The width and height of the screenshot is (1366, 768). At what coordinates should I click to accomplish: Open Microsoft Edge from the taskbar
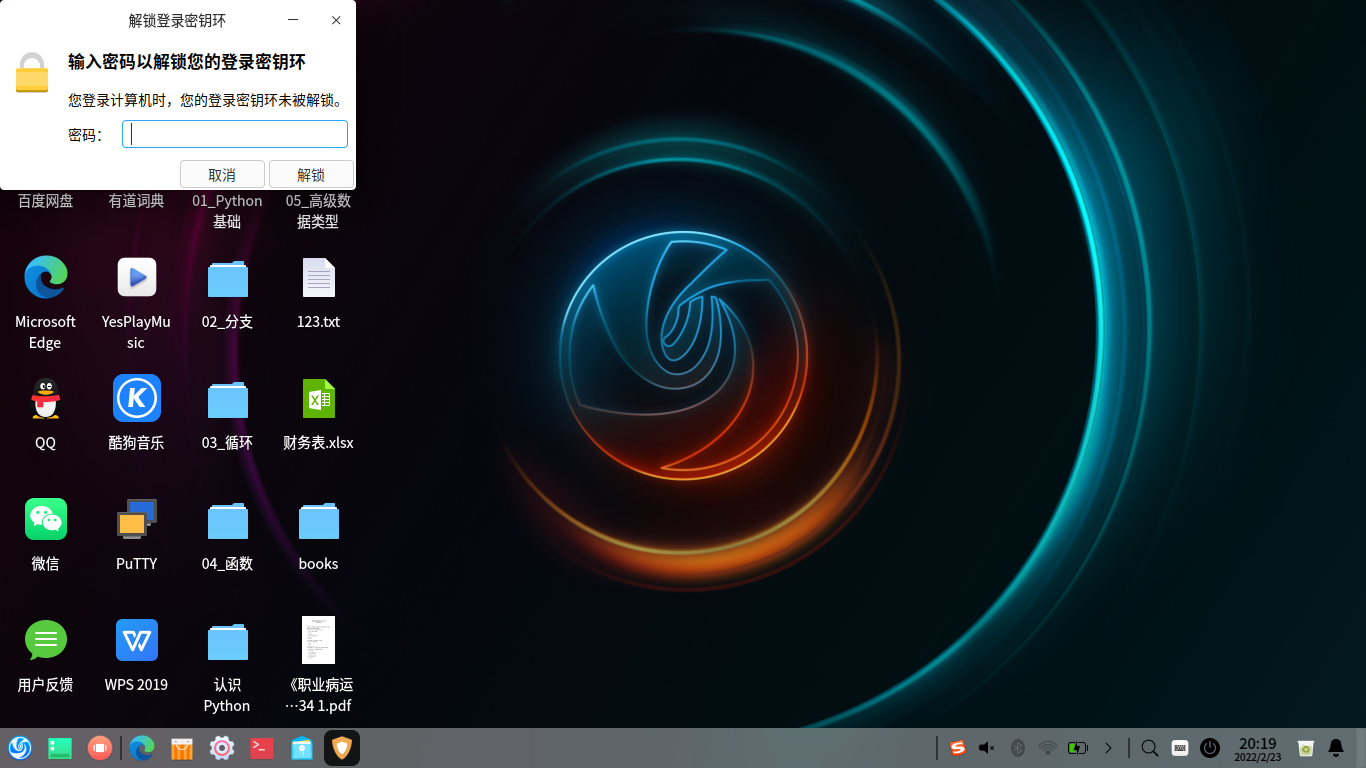(x=141, y=747)
